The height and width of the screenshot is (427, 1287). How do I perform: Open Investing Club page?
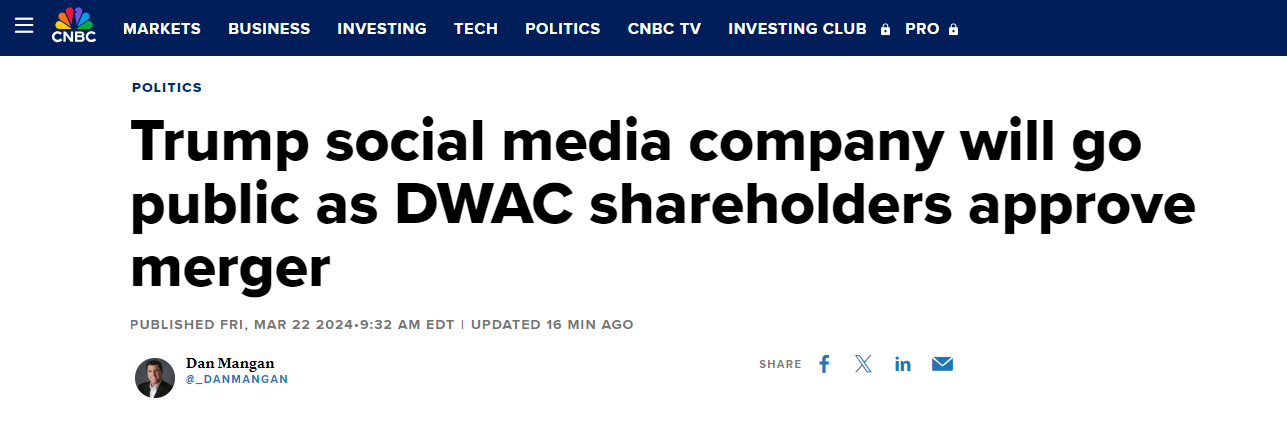point(797,29)
